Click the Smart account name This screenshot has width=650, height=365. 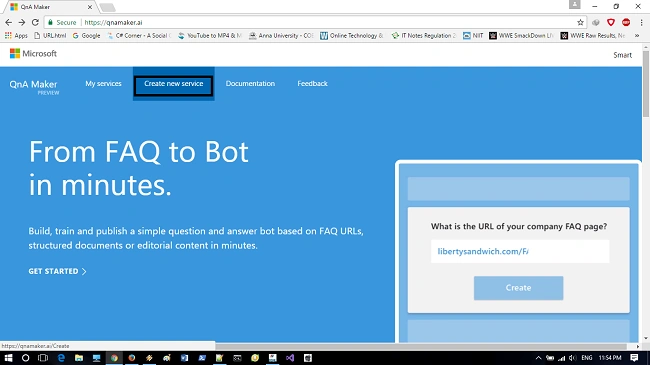(x=622, y=55)
